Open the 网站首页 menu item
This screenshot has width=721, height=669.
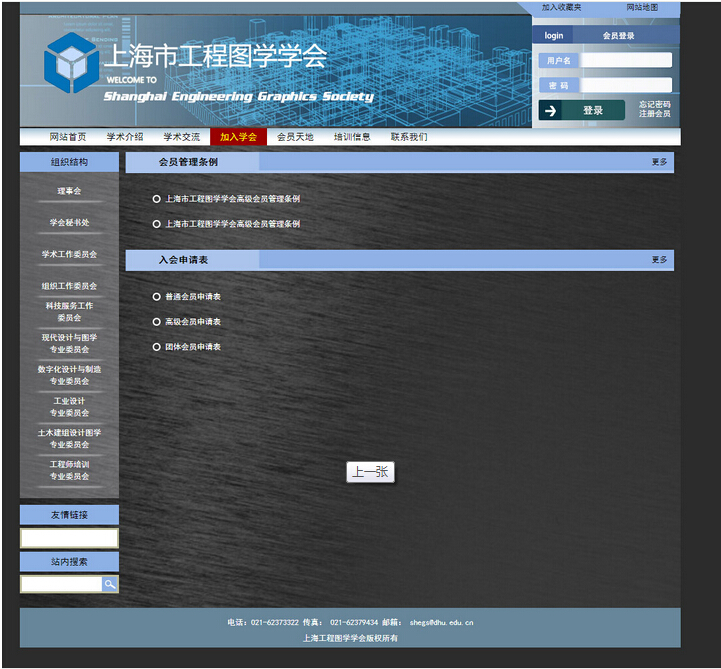click(68, 137)
